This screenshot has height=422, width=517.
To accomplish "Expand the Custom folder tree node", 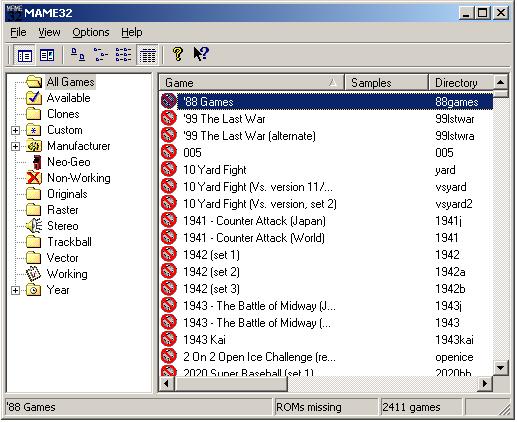I will tap(15, 130).
